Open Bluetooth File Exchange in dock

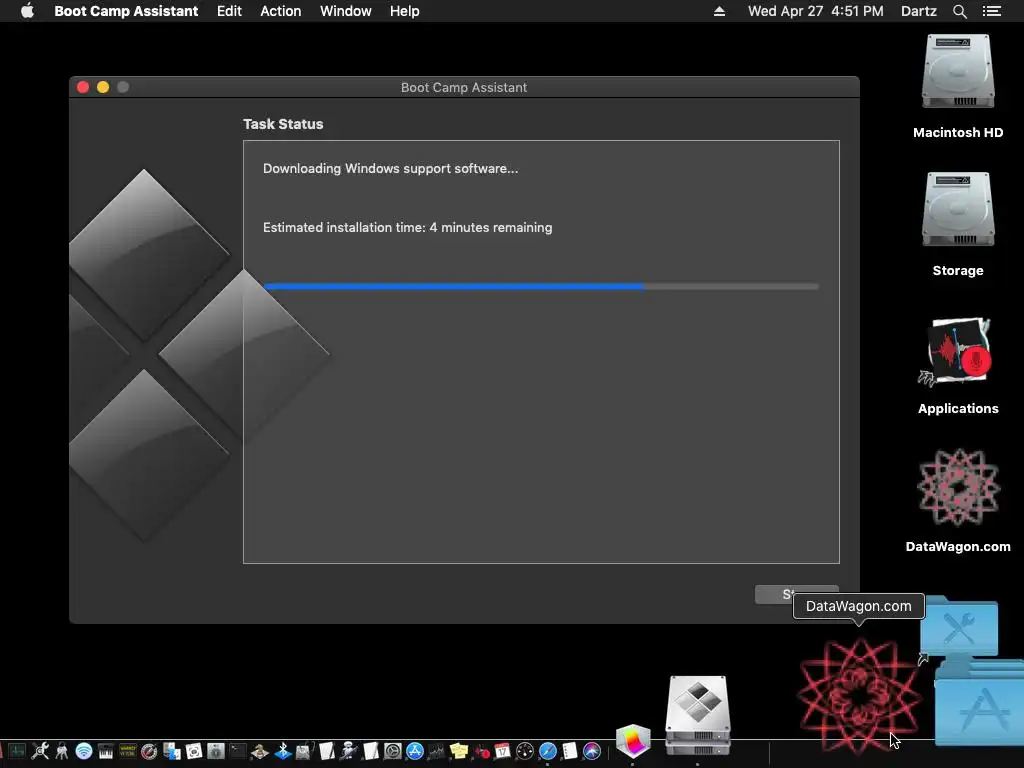pos(283,750)
